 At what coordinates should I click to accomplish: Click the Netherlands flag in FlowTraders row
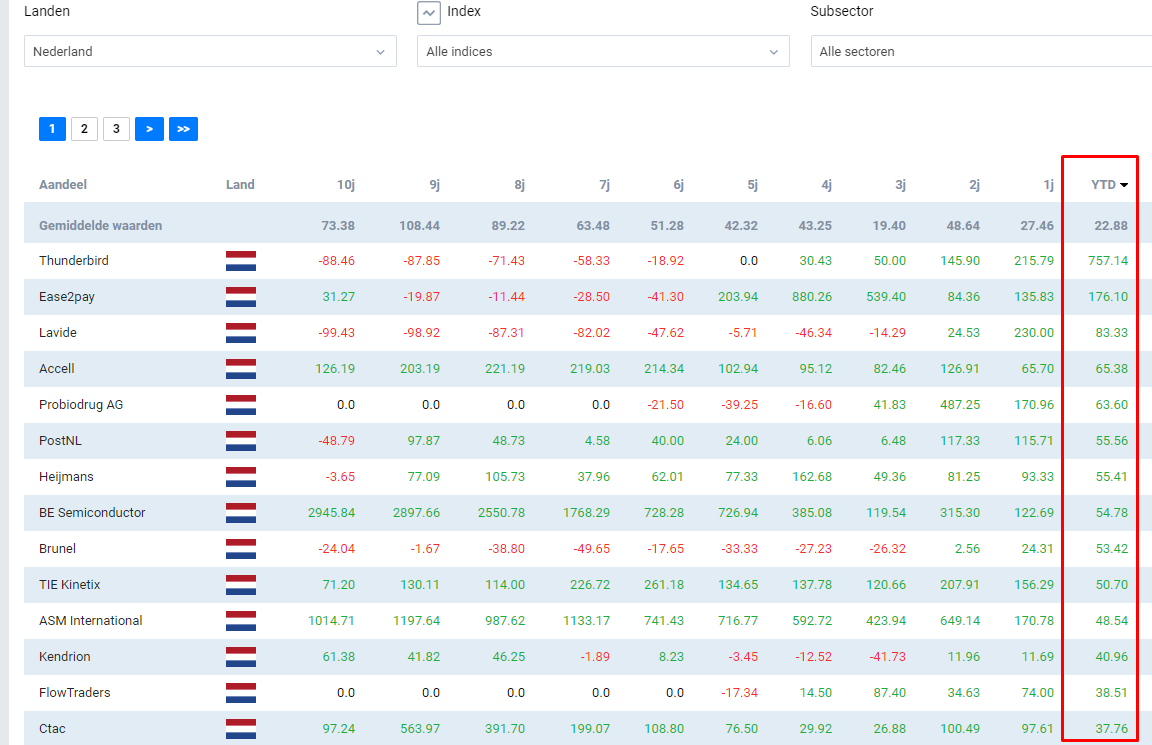pos(241,693)
